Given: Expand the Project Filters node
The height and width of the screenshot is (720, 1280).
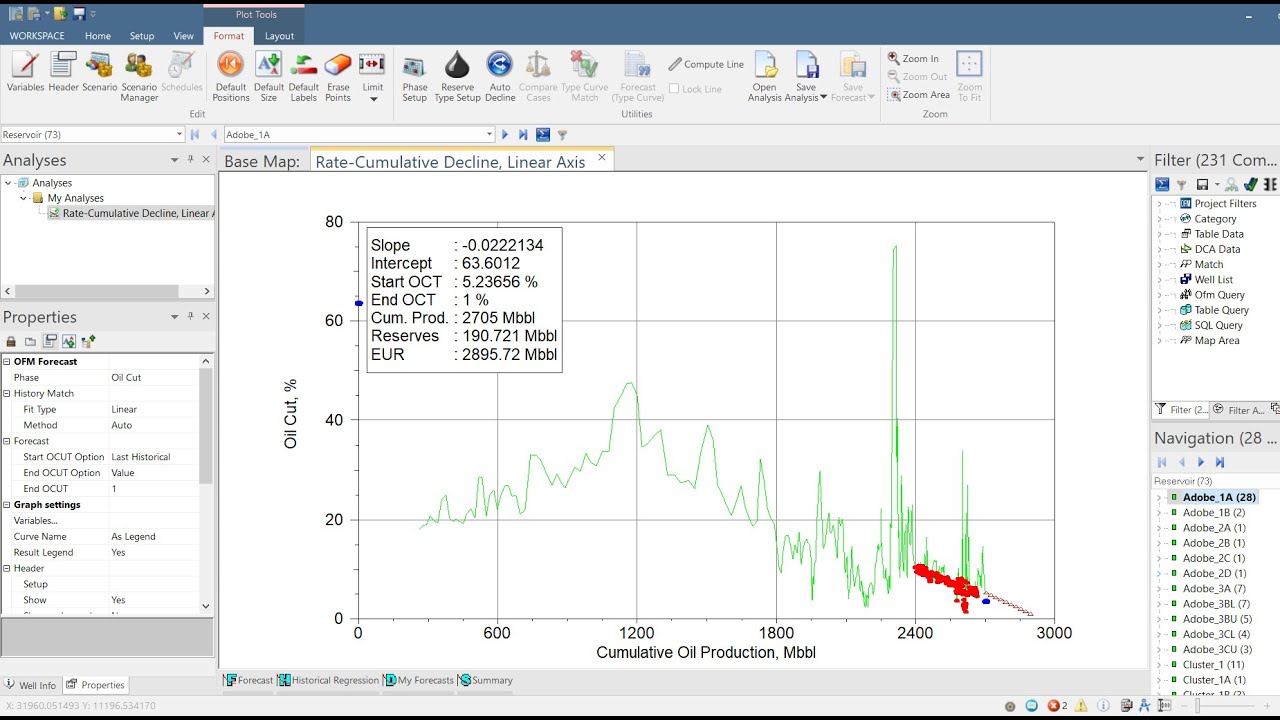Looking at the screenshot, I should (x=1160, y=204).
